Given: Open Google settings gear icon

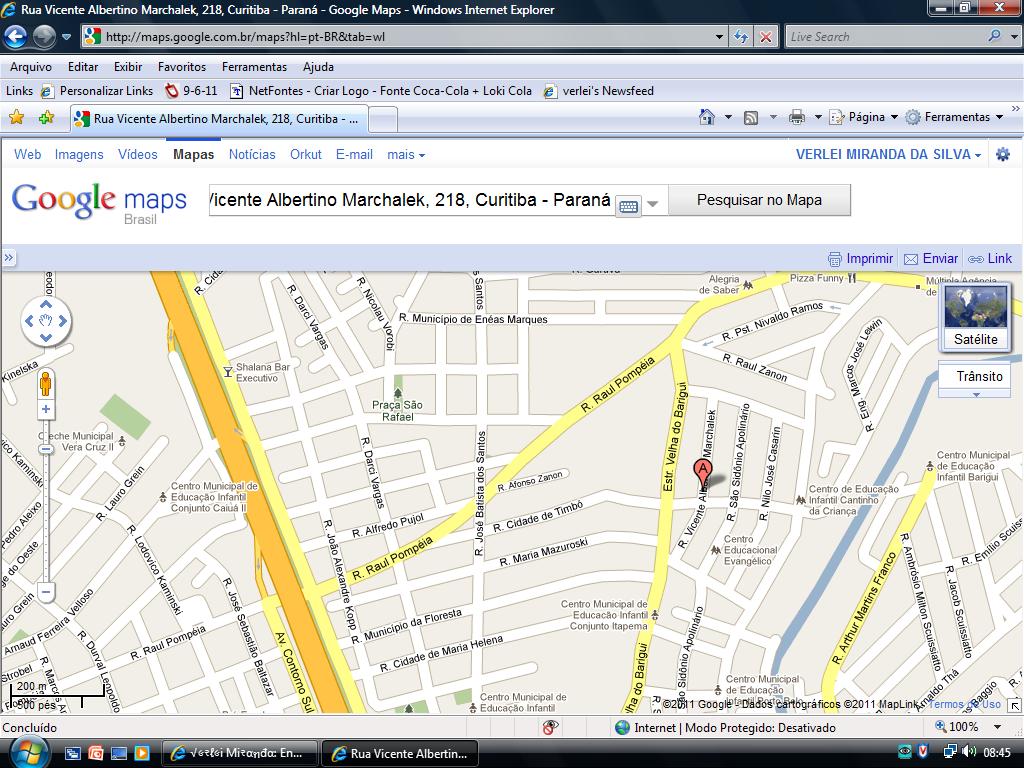Looking at the screenshot, I should pos(1002,154).
